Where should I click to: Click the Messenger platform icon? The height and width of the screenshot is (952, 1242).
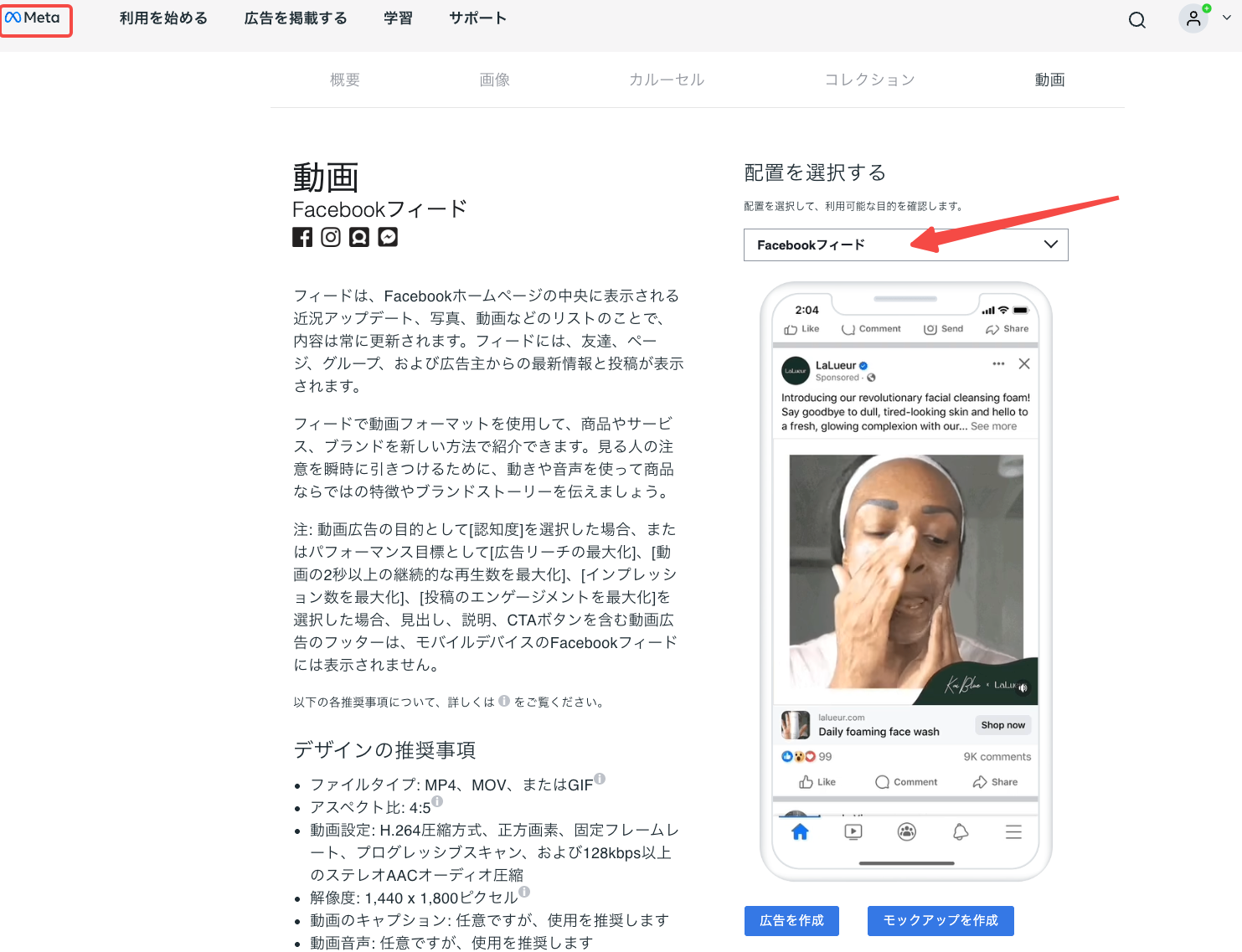point(388,237)
